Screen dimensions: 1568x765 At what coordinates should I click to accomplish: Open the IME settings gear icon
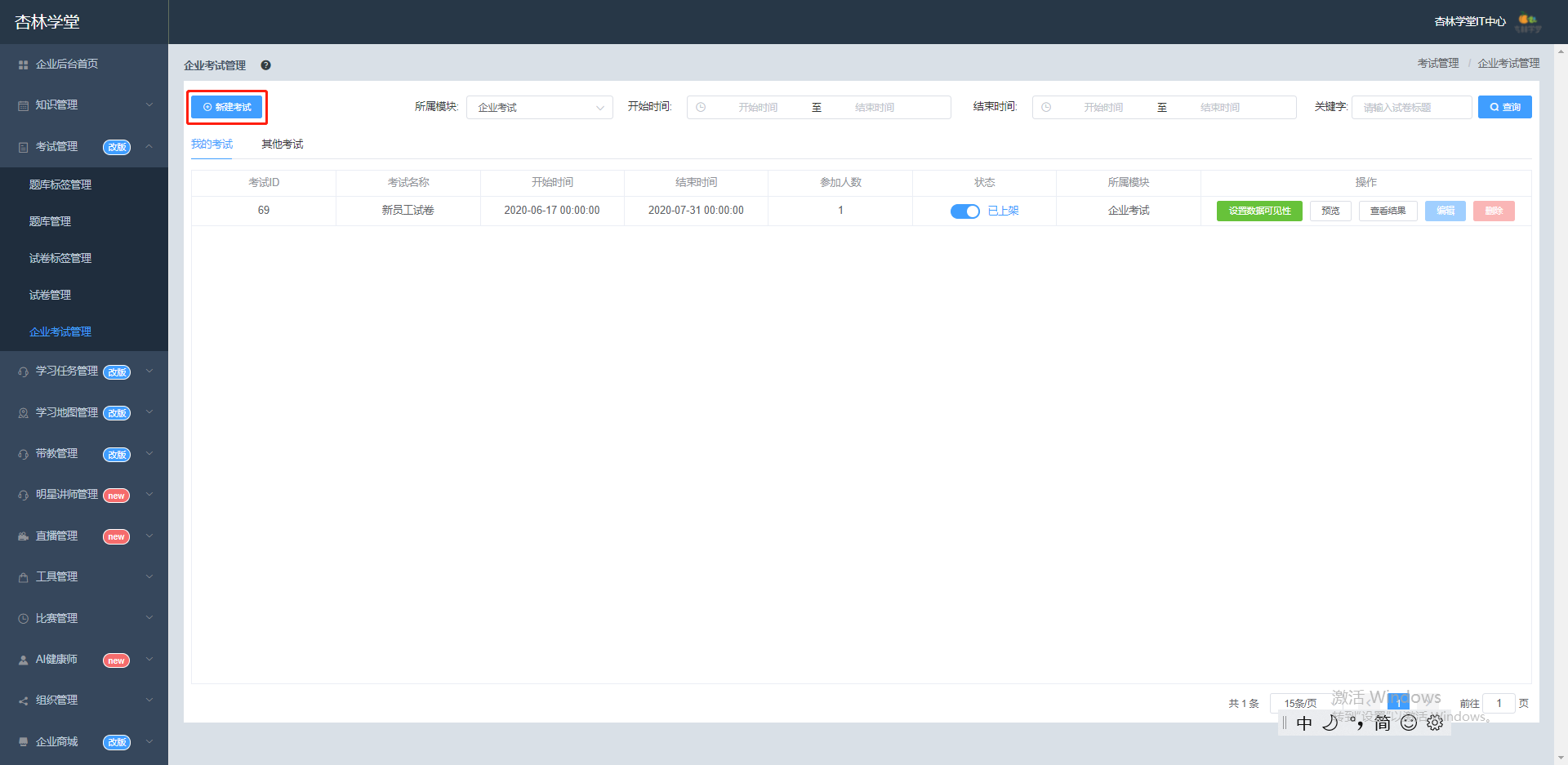click(1435, 723)
